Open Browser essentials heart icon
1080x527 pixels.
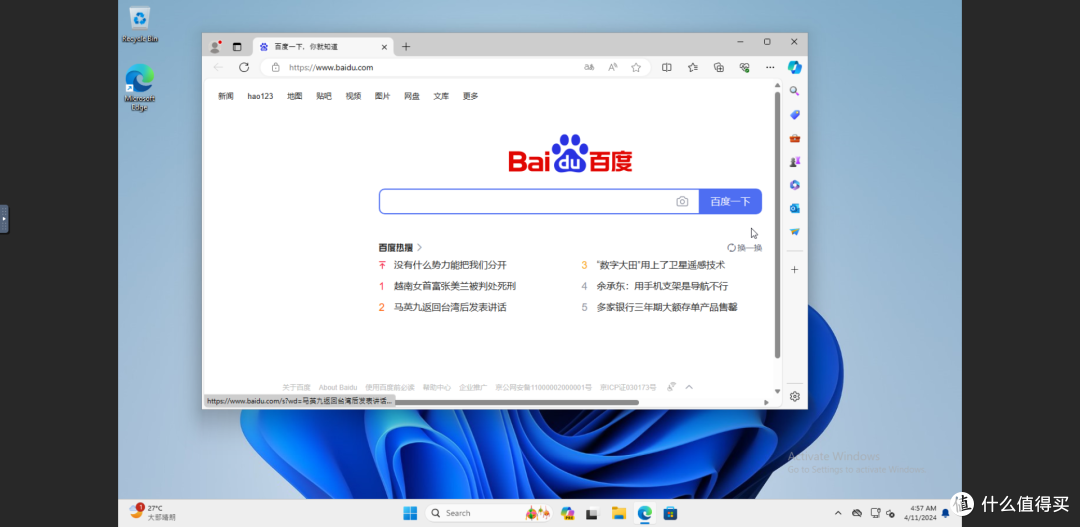tap(744, 68)
